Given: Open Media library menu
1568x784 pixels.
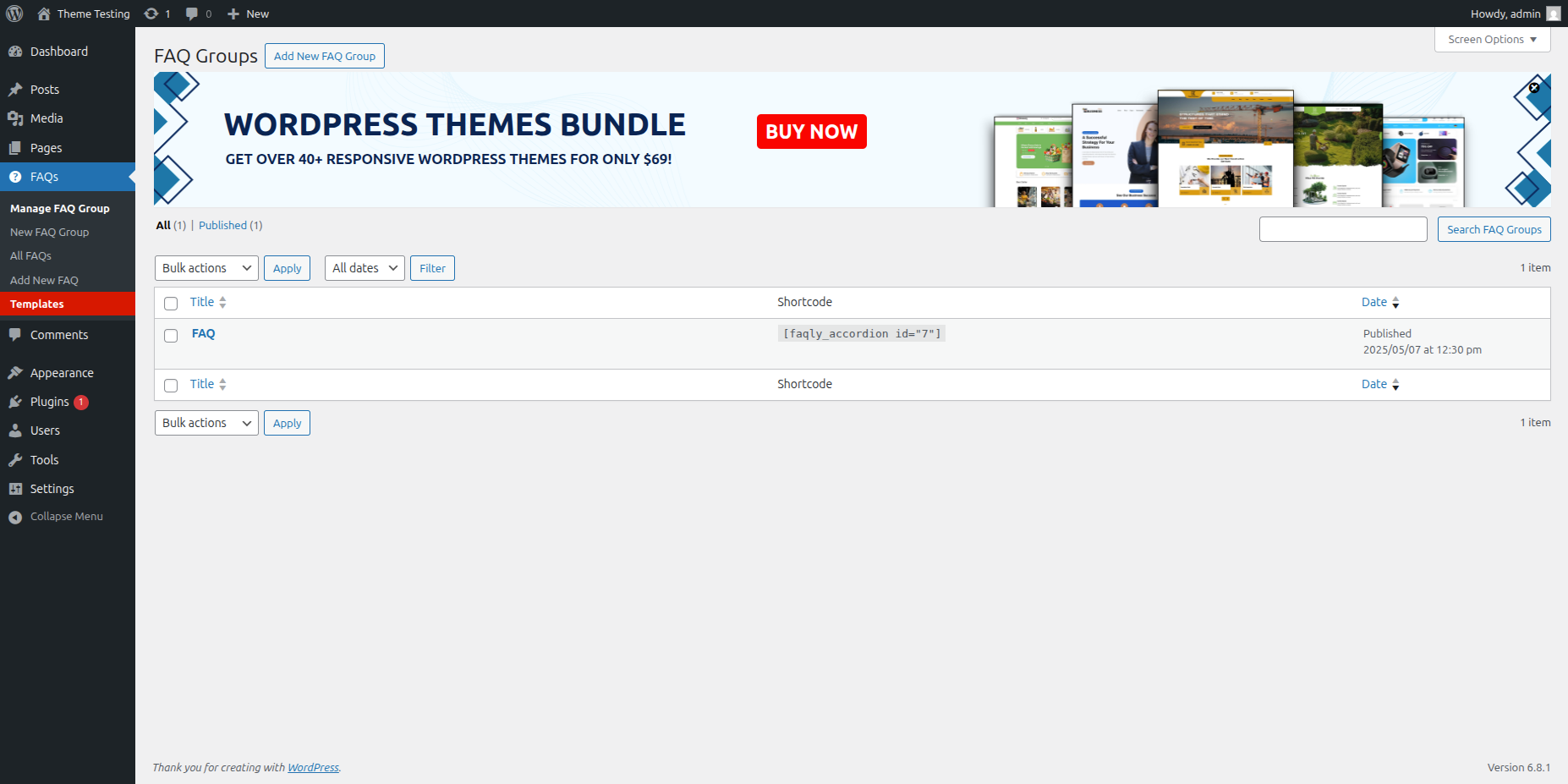Looking at the screenshot, I should (68, 118).
